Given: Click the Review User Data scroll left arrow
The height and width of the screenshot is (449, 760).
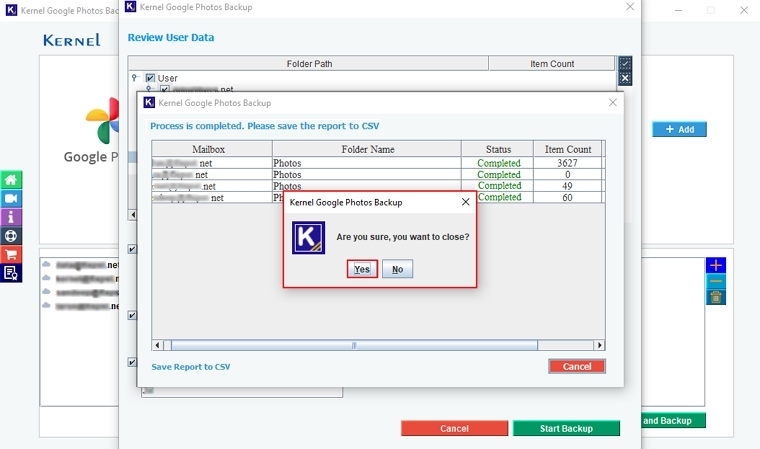Looking at the screenshot, I should point(133,215).
